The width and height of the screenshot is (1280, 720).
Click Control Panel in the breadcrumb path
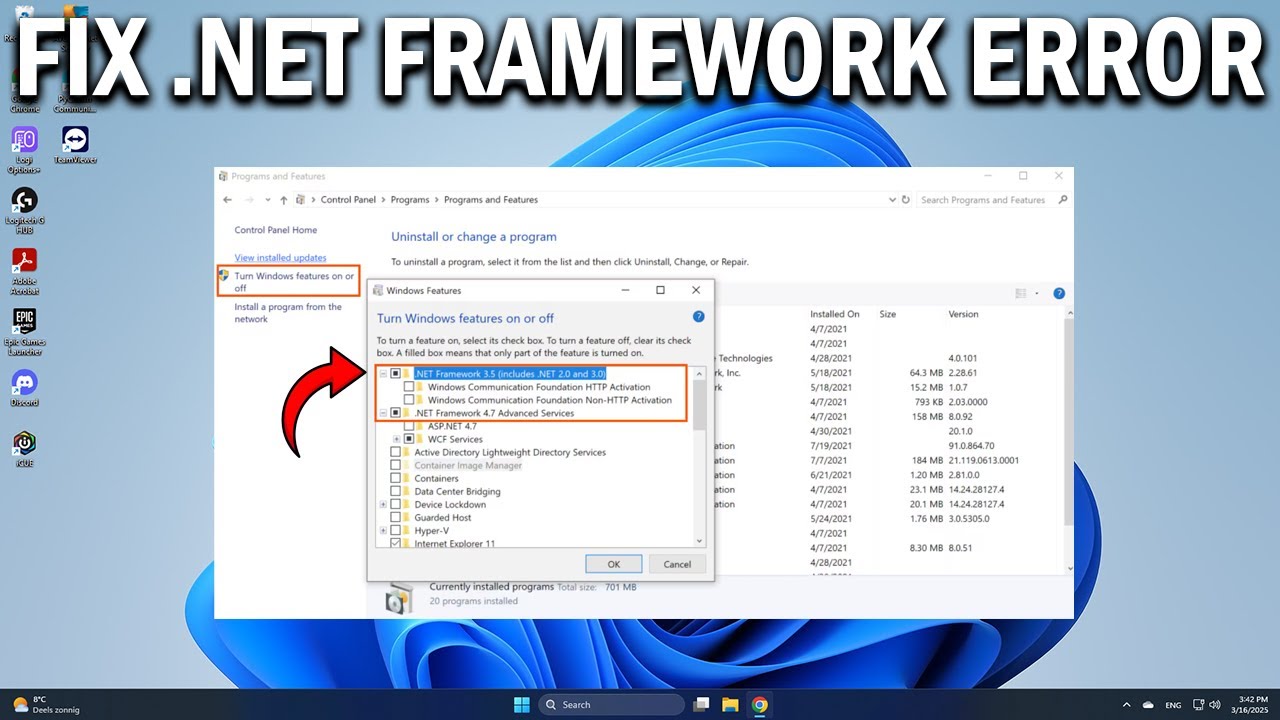(x=348, y=200)
